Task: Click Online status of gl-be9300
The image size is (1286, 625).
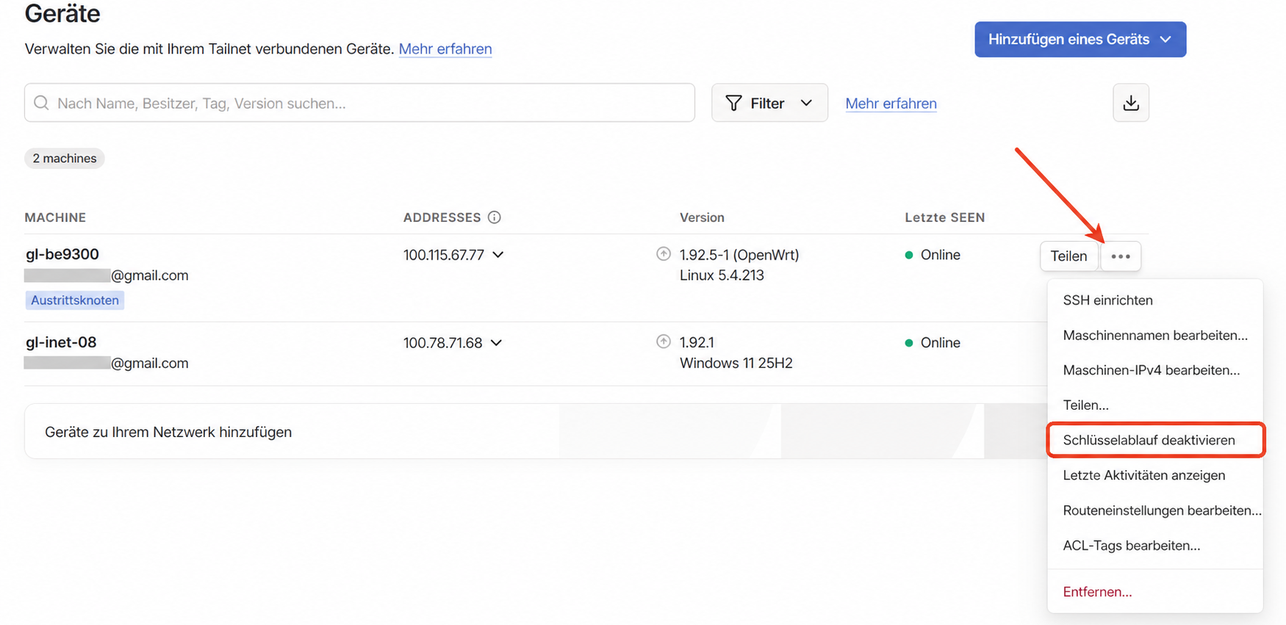Action: (x=932, y=255)
